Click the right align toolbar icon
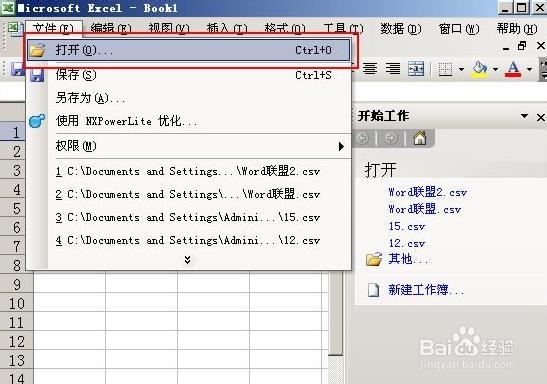 (393, 68)
